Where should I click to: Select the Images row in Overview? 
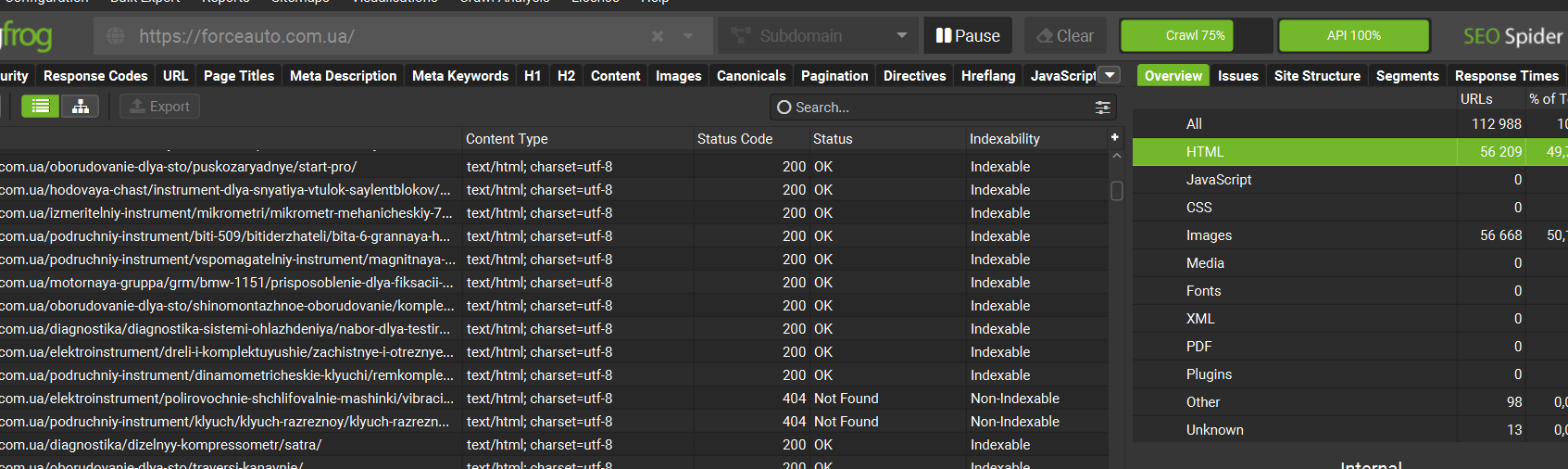point(1209,235)
